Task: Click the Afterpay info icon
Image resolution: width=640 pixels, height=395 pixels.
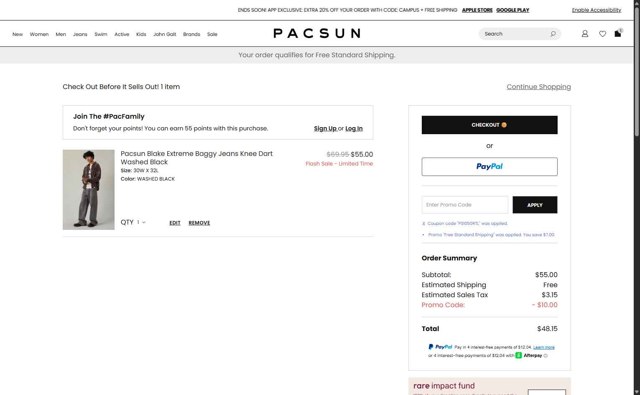Action: (x=546, y=356)
